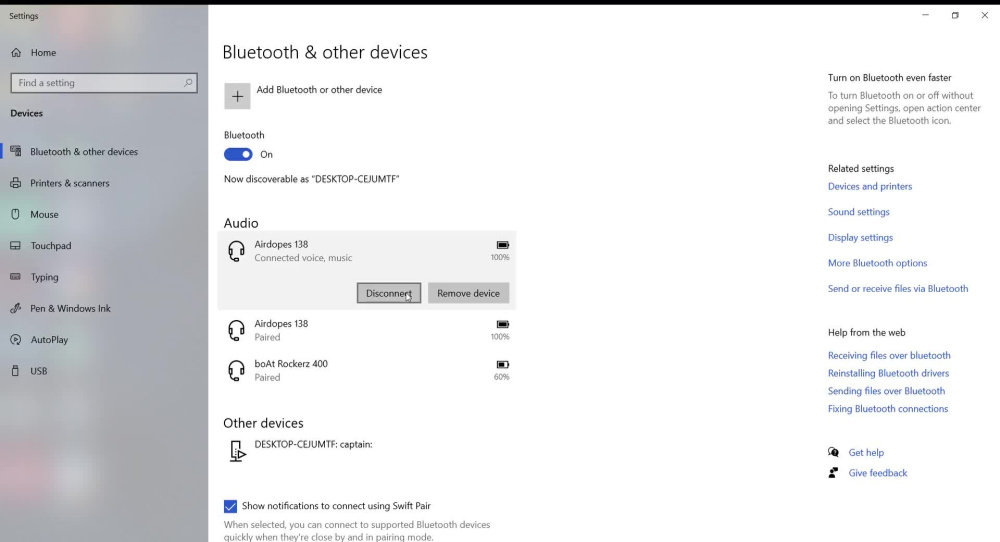Click the Now discoverable as DESKTOP-CEJUMTF text

coord(311,179)
